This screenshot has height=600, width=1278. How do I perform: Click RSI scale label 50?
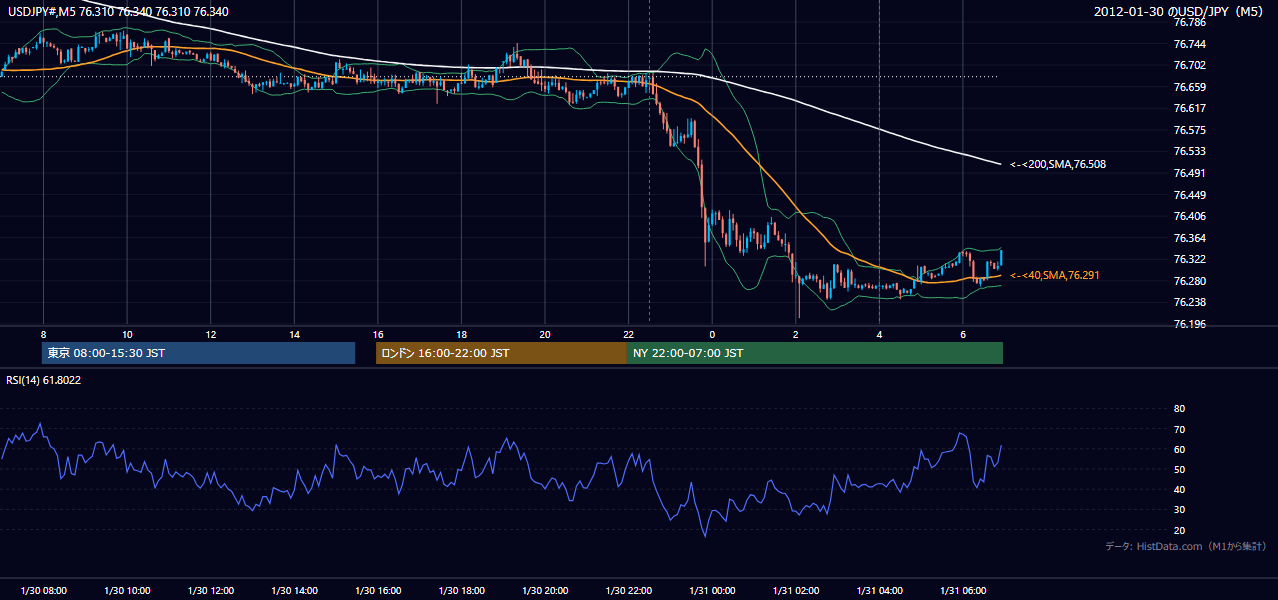[x=1179, y=469]
